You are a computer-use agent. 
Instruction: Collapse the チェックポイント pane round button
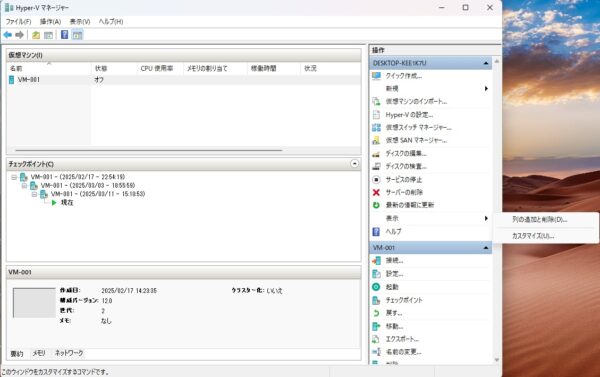pos(355,164)
